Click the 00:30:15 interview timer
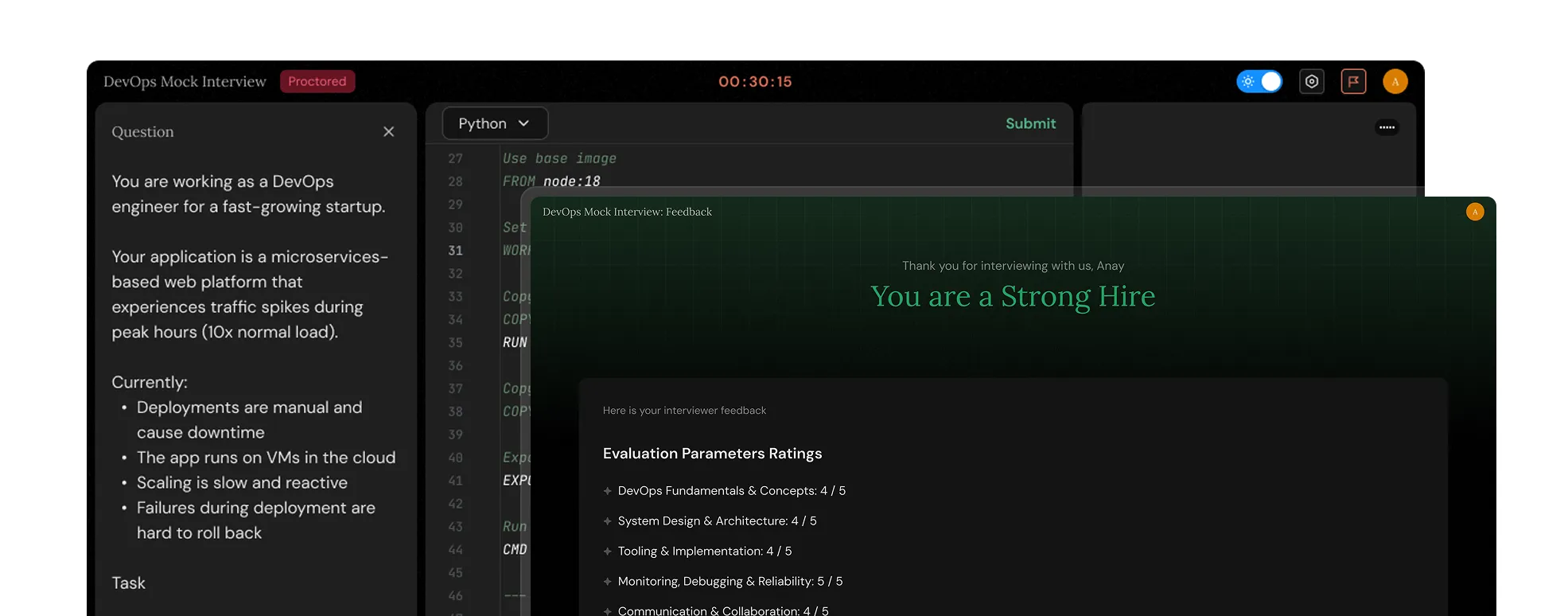The height and width of the screenshot is (616, 1568). pyautogui.click(x=755, y=81)
